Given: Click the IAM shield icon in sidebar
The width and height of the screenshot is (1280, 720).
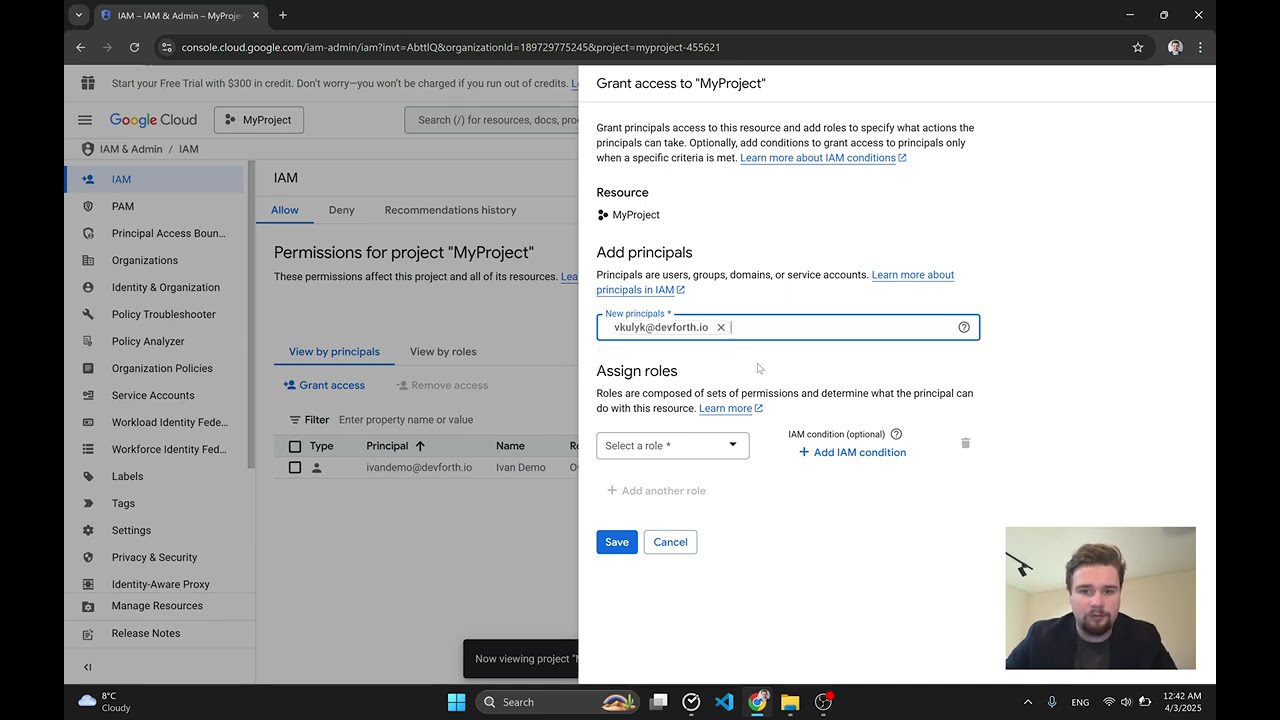Looking at the screenshot, I should 88,179.
